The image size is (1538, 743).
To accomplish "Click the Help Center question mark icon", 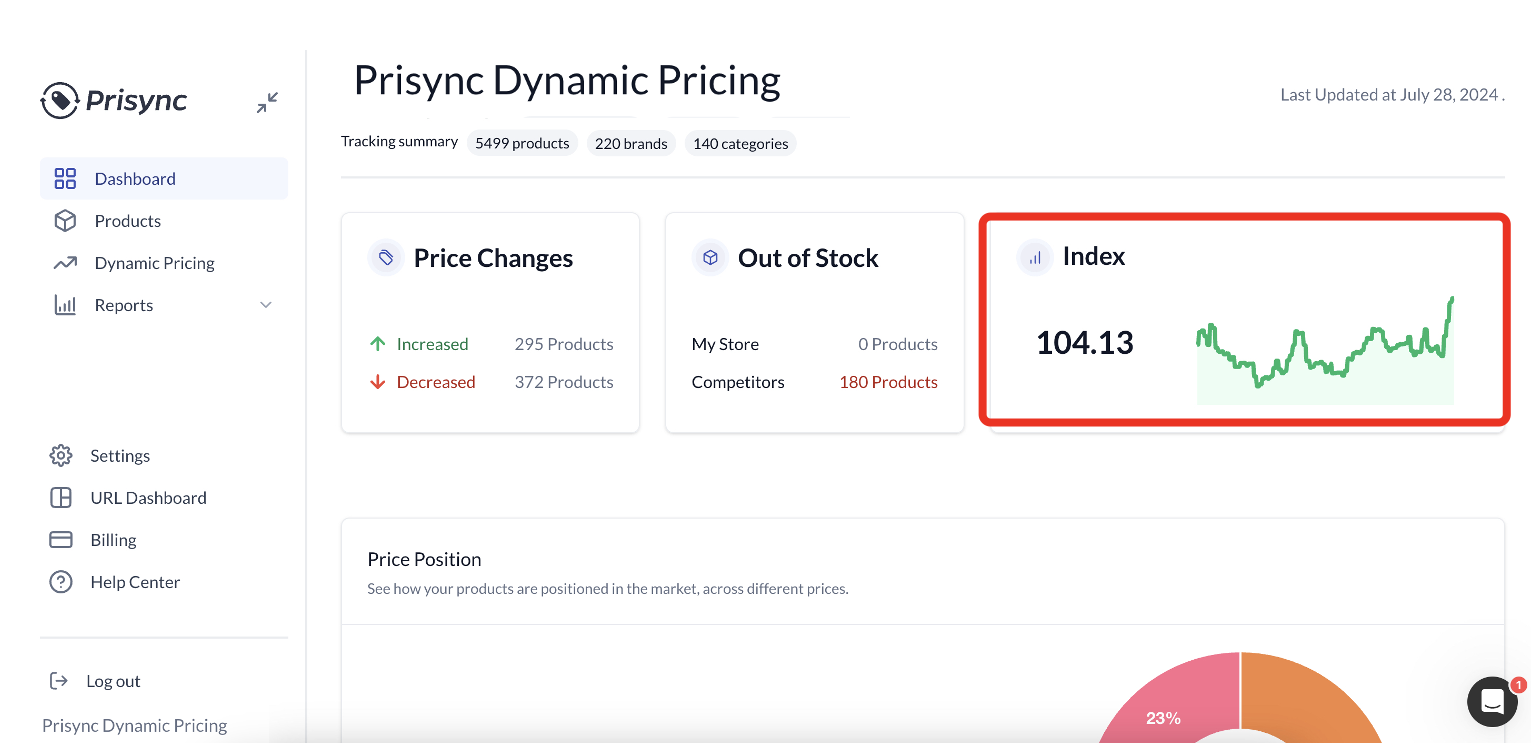I will pos(61,582).
